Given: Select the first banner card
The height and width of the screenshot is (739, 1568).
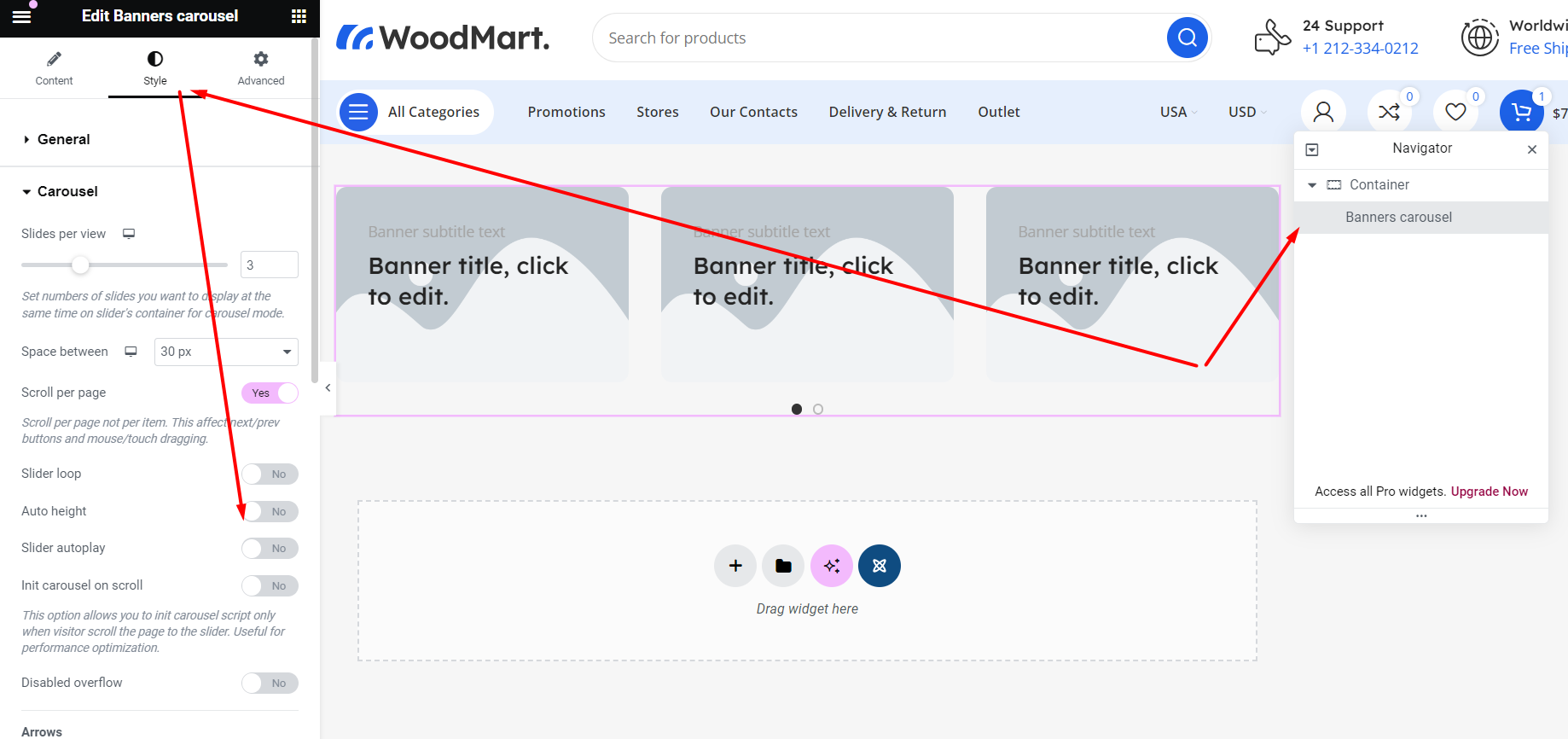Looking at the screenshot, I should (482, 284).
